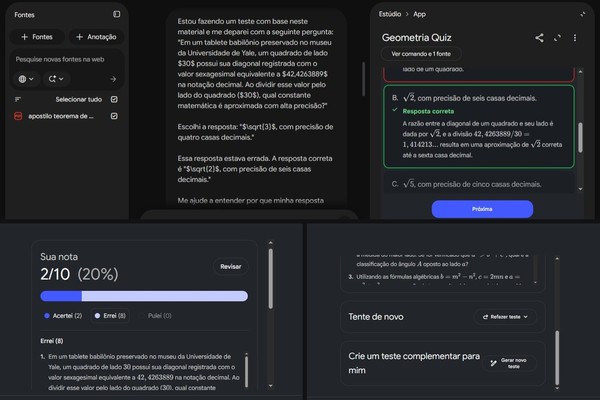The image size is (600, 400).
Task: Toggle the apostila teorema source checkbox
Action: (114, 116)
